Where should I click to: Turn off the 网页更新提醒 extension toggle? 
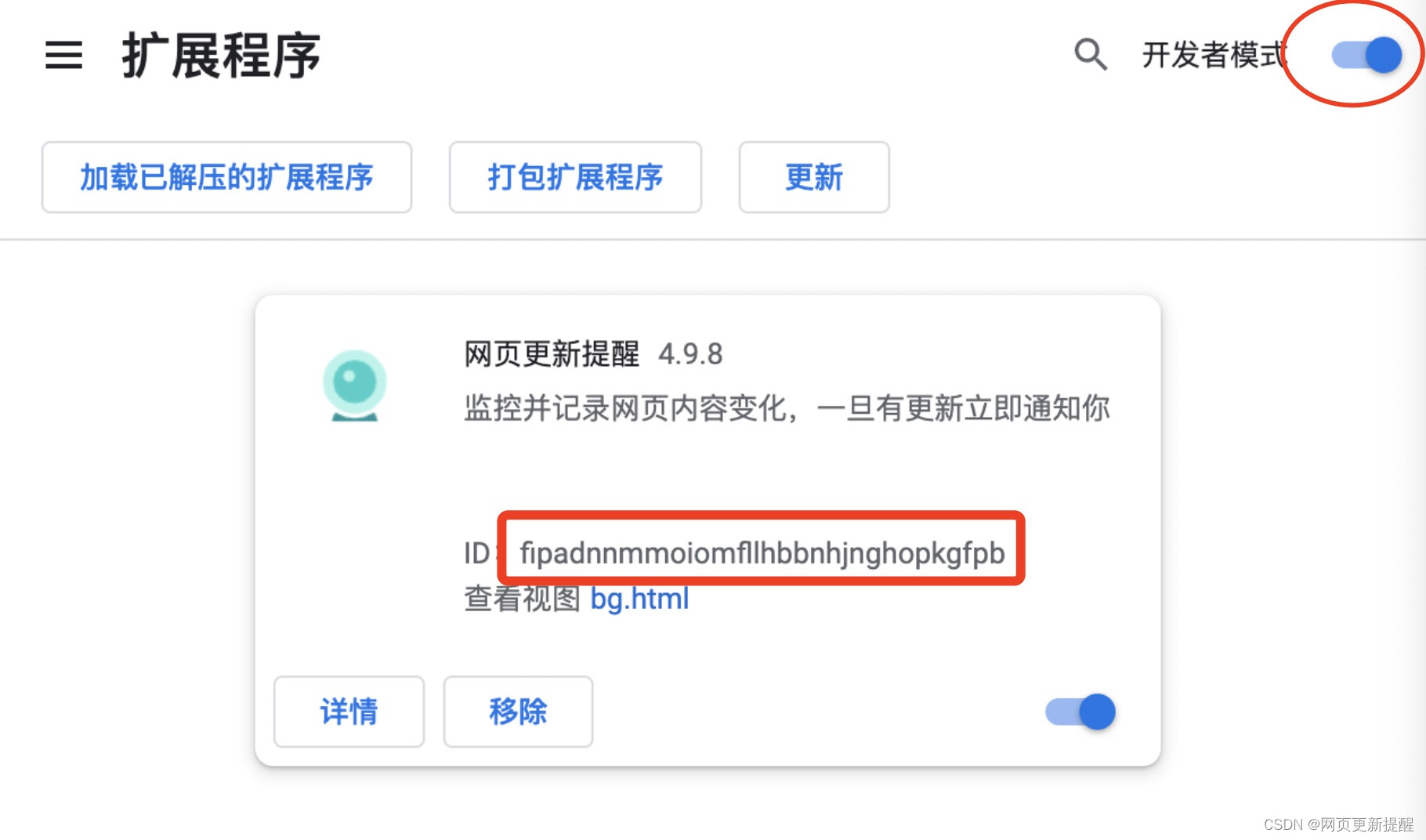(1080, 711)
